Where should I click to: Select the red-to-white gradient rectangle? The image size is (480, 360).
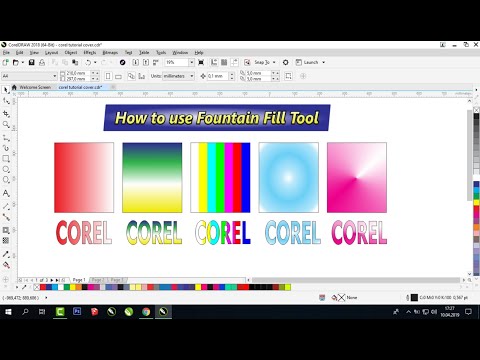(x=84, y=177)
